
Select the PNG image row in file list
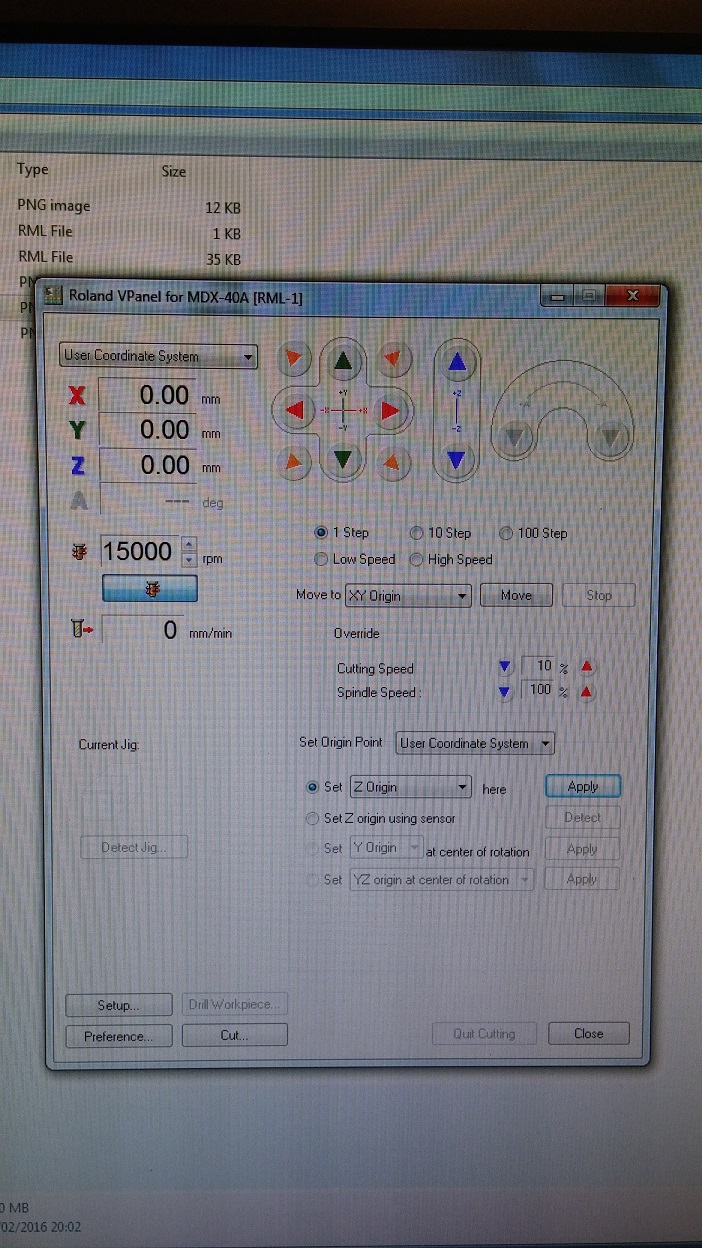pyautogui.click(x=128, y=207)
